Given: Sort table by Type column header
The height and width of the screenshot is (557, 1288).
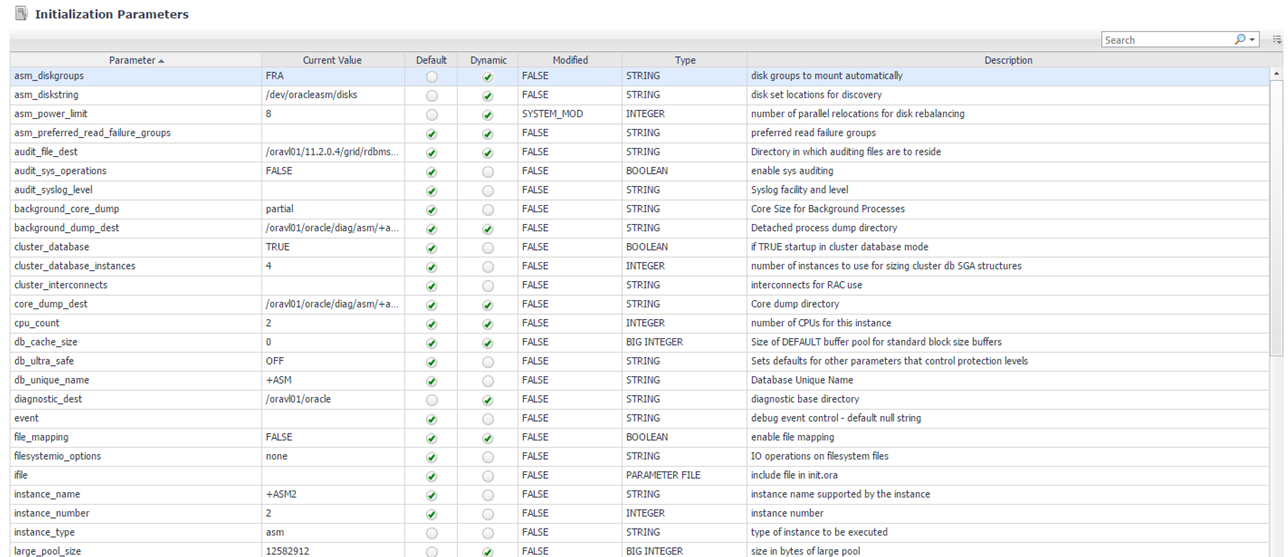Looking at the screenshot, I should pyautogui.click(x=684, y=60).
